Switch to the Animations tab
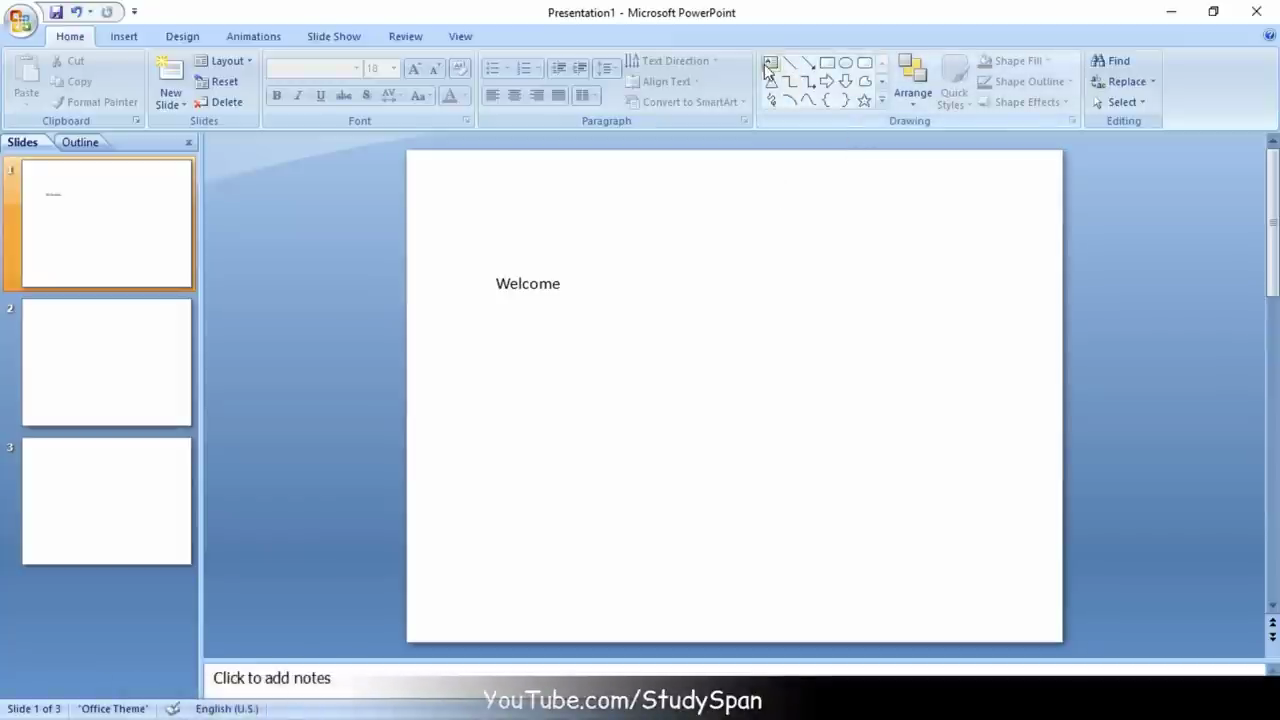 coord(253,36)
